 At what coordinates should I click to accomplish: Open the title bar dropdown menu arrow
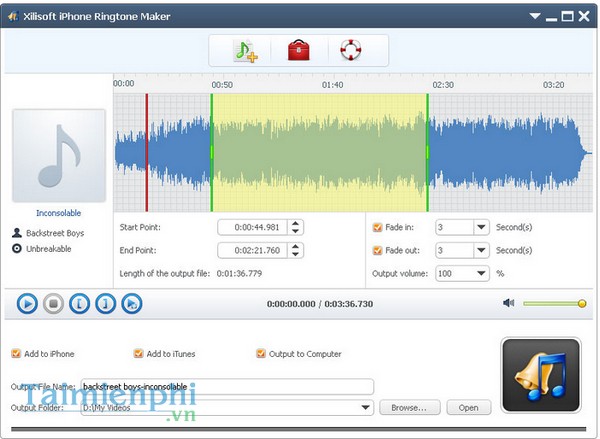[x=535, y=16]
